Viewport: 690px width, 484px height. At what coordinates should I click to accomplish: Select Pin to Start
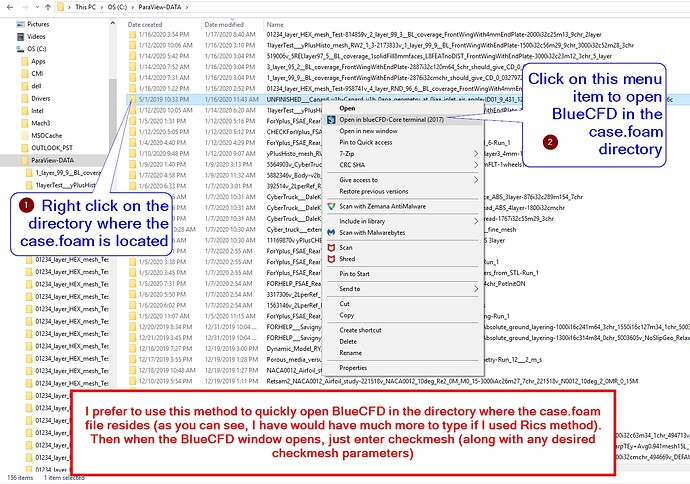(x=354, y=274)
